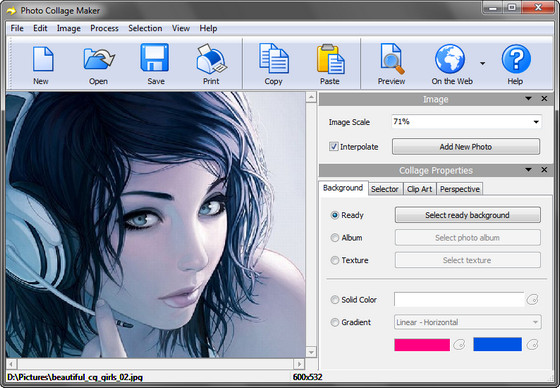Switch to the Clip Art tab

click(x=419, y=189)
